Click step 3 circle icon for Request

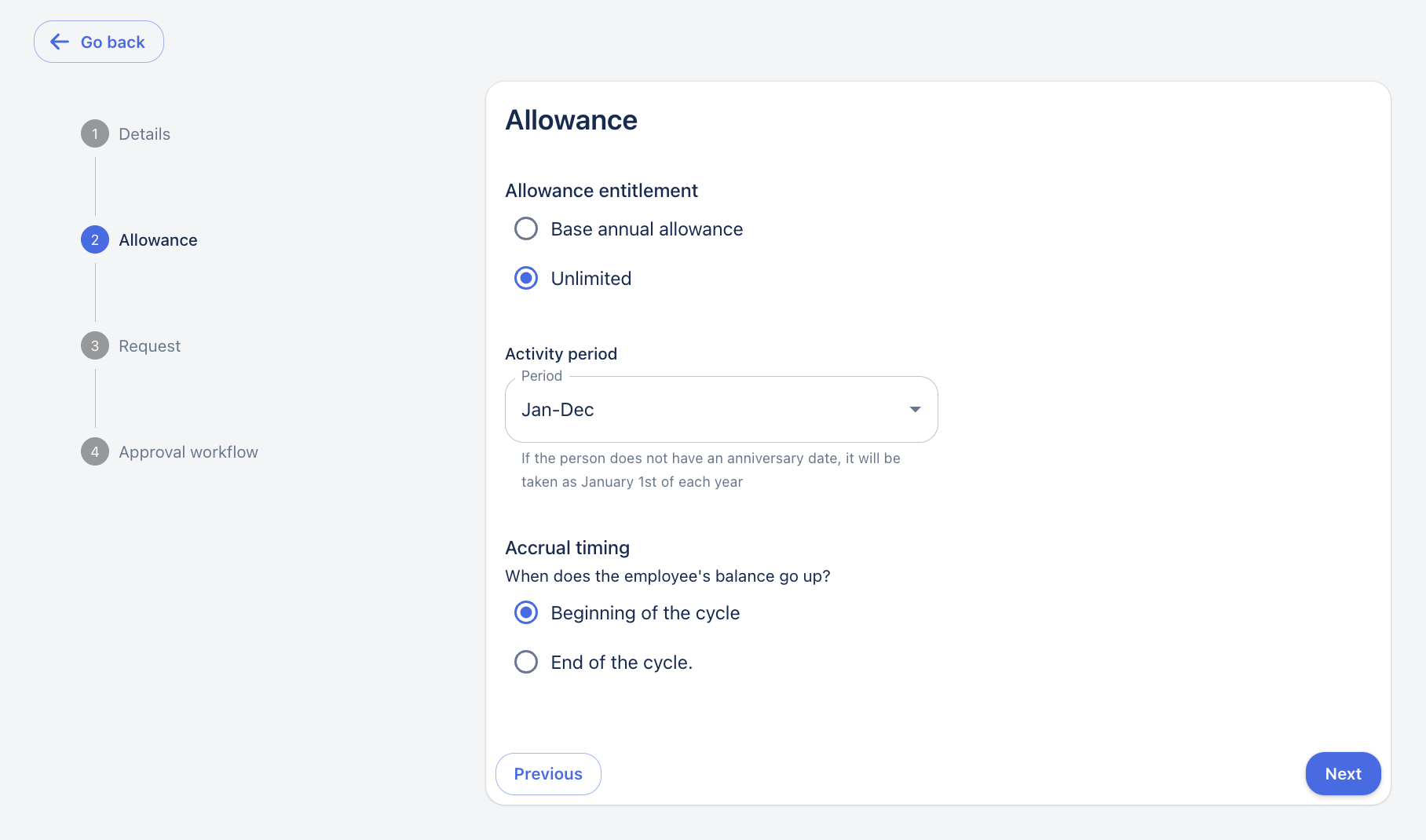click(x=95, y=346)
